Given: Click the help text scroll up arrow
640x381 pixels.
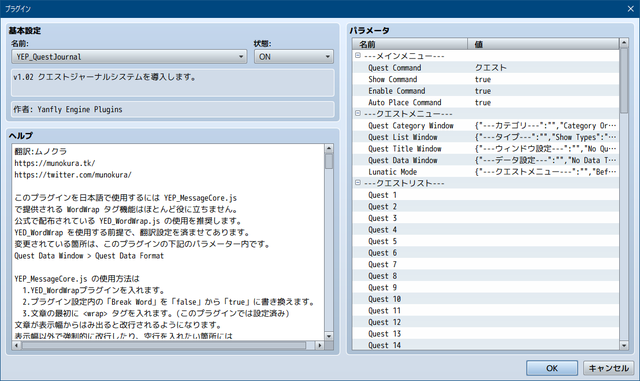Looking at the screenshot, I should click(x=329, y=148).
